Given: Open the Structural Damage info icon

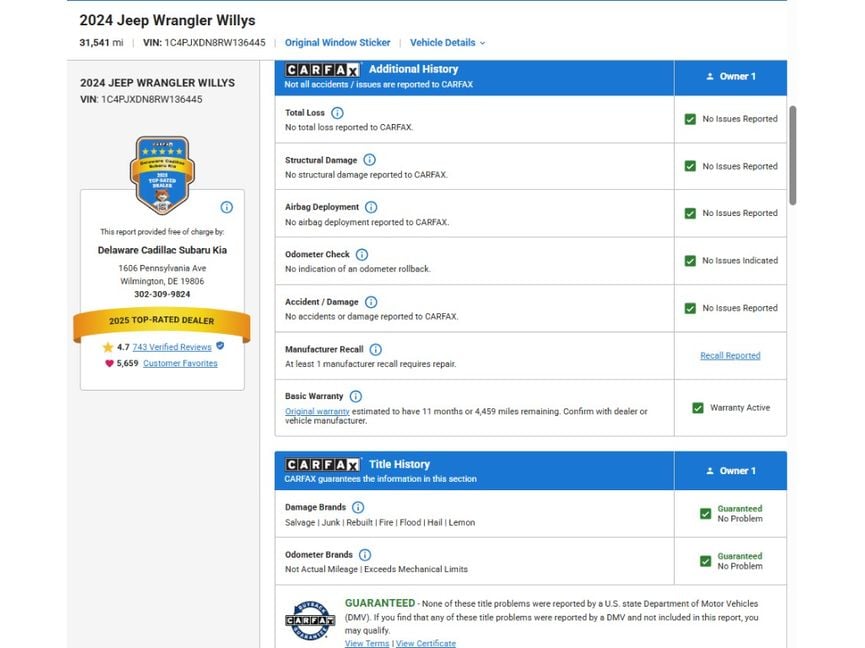Looking at the screenshot, I should point(370,160).
